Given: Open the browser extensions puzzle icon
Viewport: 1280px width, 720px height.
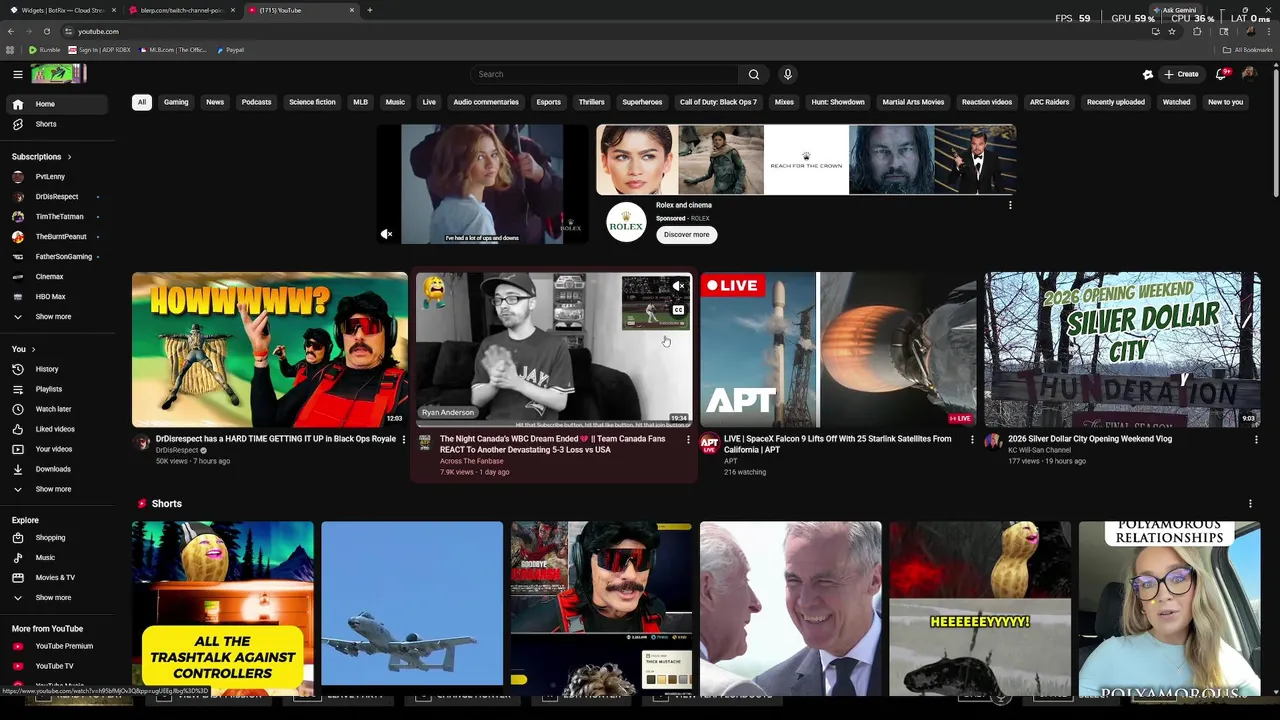Looking at the screenshot, I should coord(1197,31).
